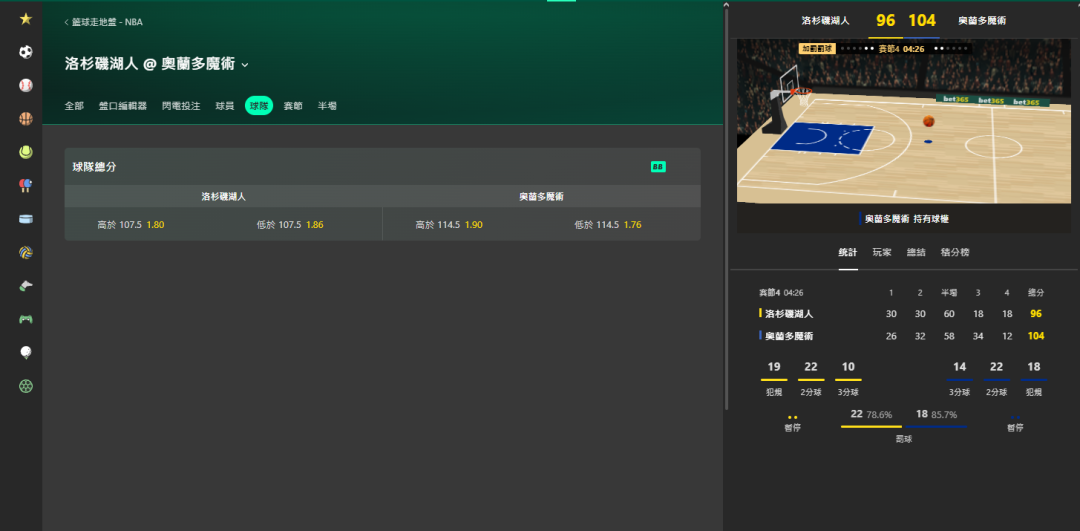Click 奧蘭多魔術 row in score table
The width and height of the screenshot is (1080, 531).
[x=902, y=336]
